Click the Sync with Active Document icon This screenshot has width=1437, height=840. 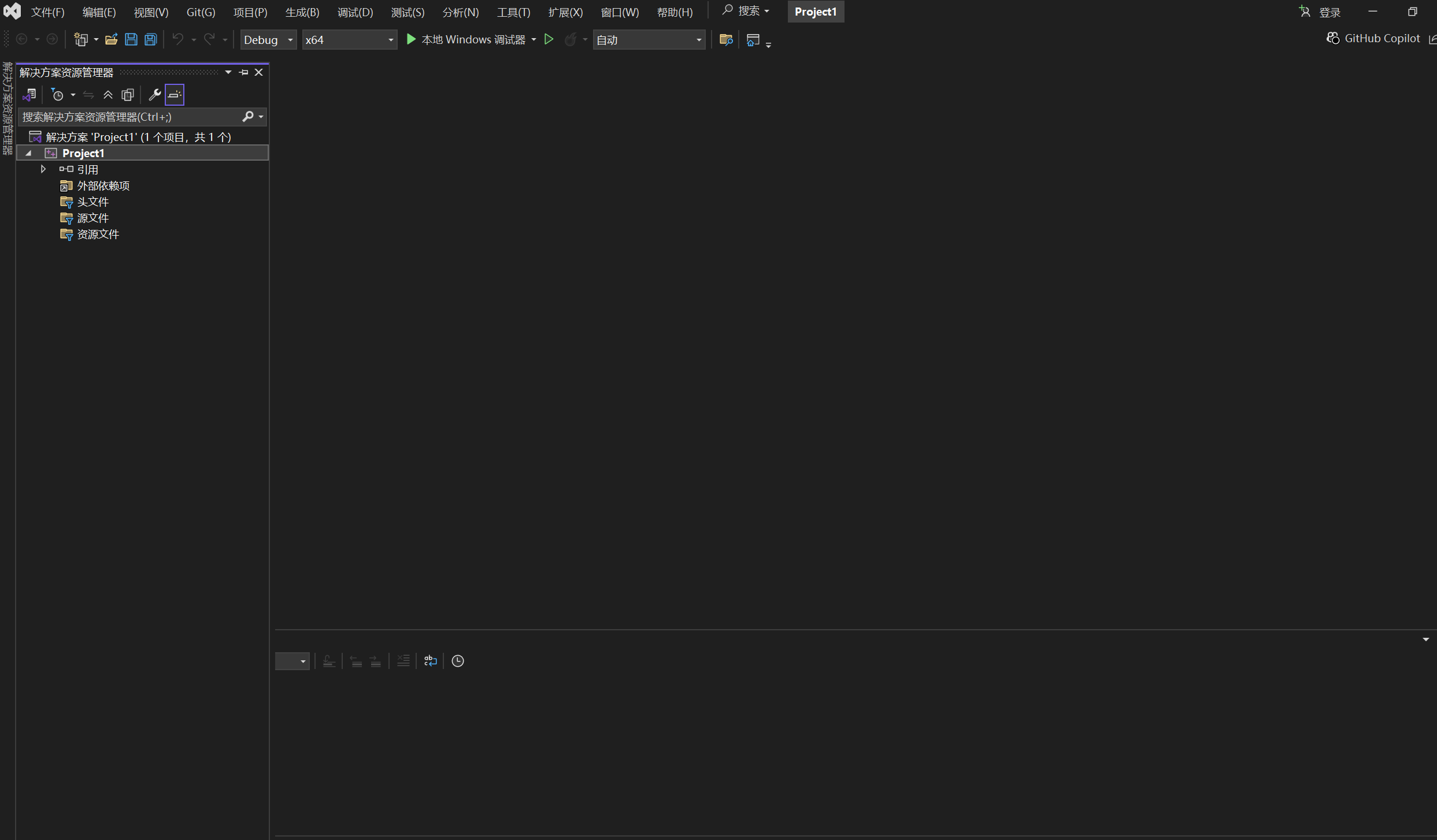pyautogui.click(x=88, y=94)
